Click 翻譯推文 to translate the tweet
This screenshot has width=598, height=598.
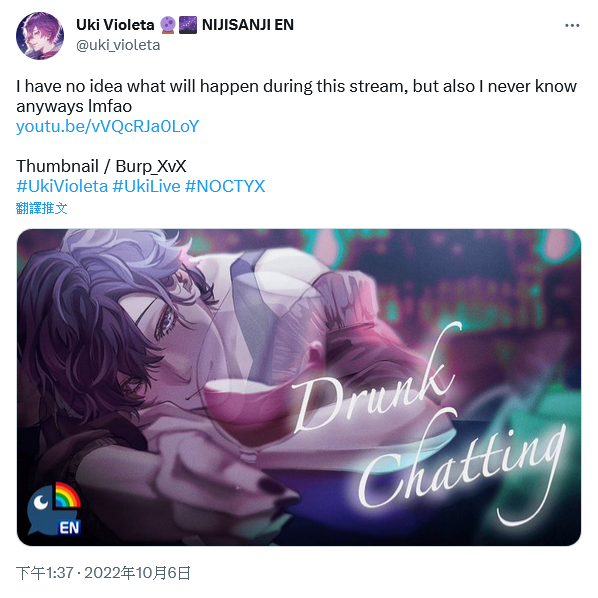click(x=42, y=208)
